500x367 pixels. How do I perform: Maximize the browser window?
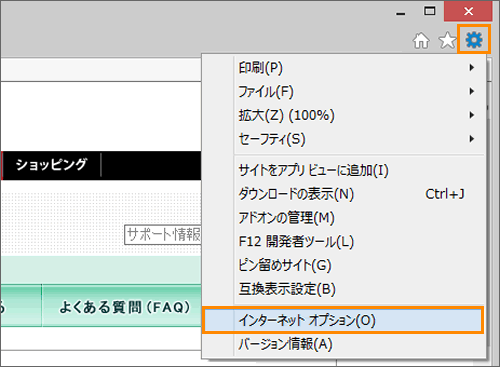coord(429,12)
